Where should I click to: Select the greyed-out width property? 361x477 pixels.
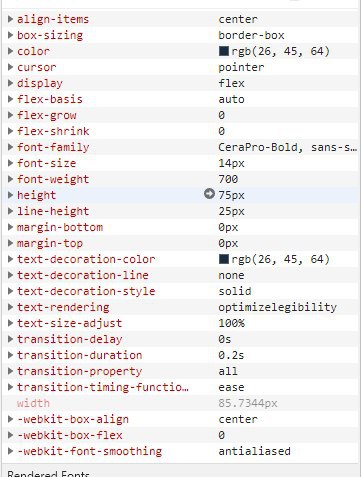33,403
